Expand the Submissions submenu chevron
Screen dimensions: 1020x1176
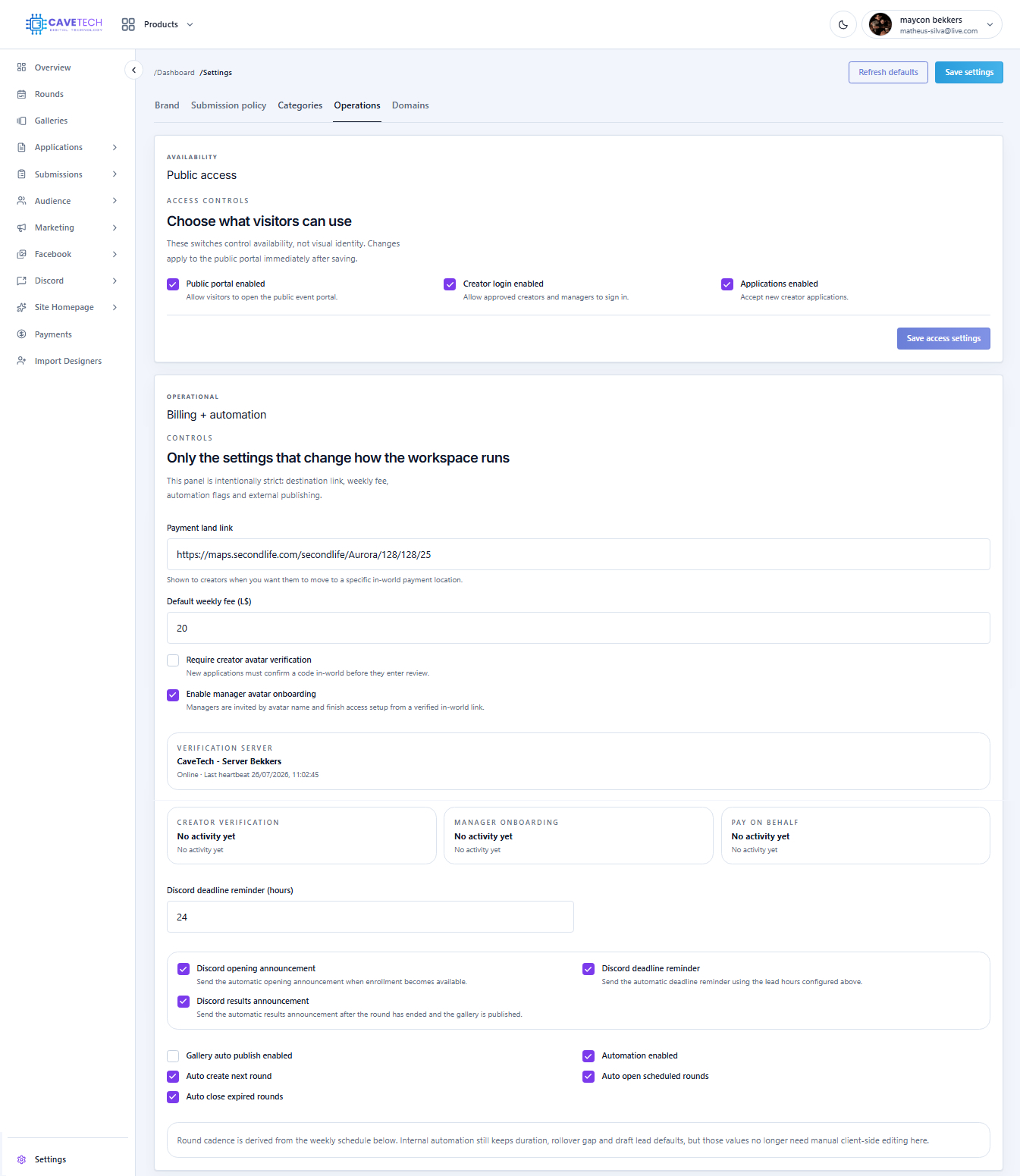tap(115, 174)
